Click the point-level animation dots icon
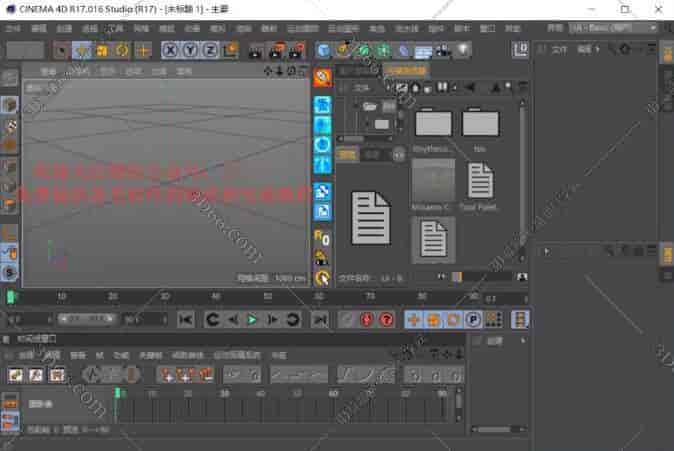Screen dimensions: 674x451 (493, 319)
